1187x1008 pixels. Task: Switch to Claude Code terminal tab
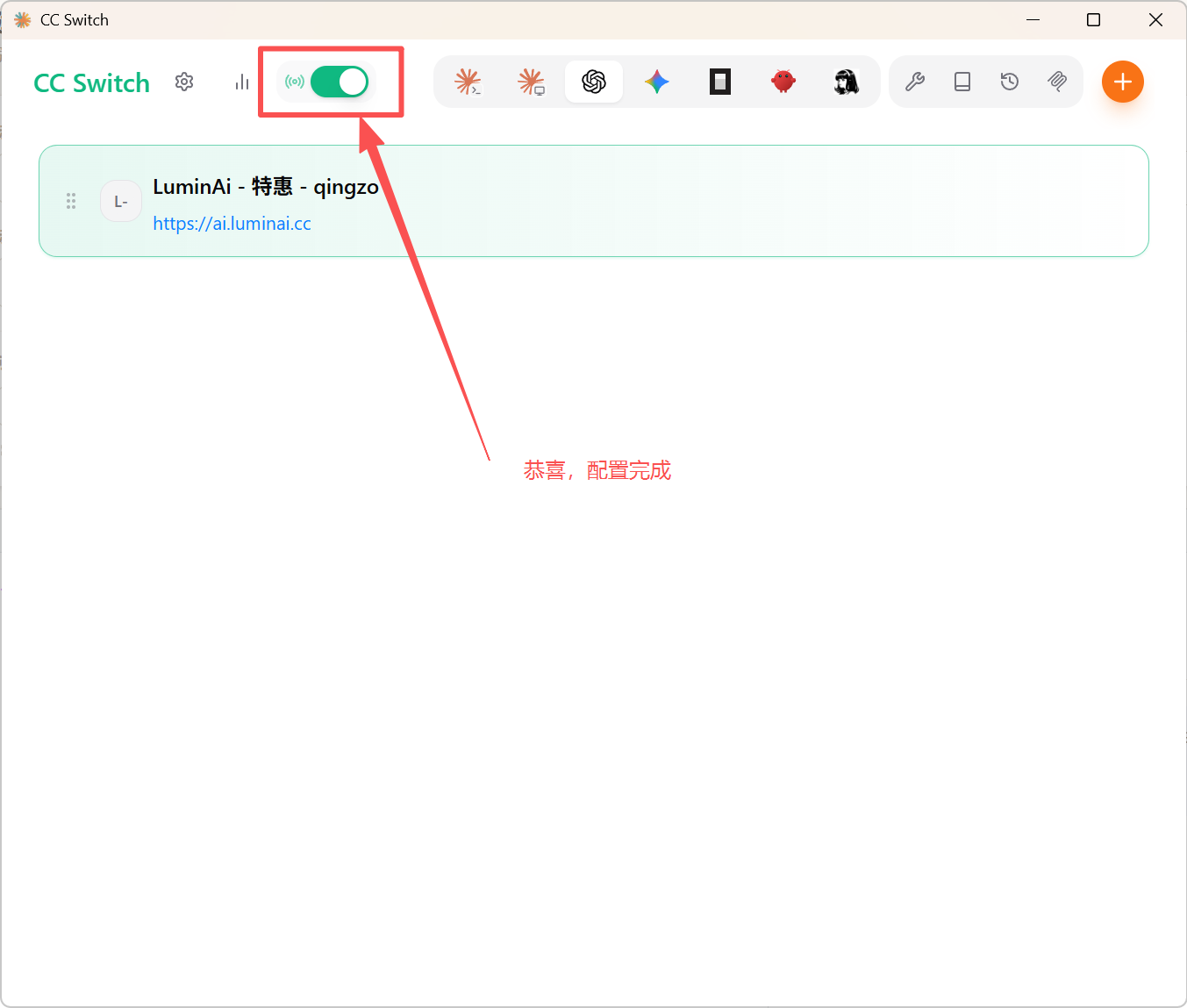[468, 82]
